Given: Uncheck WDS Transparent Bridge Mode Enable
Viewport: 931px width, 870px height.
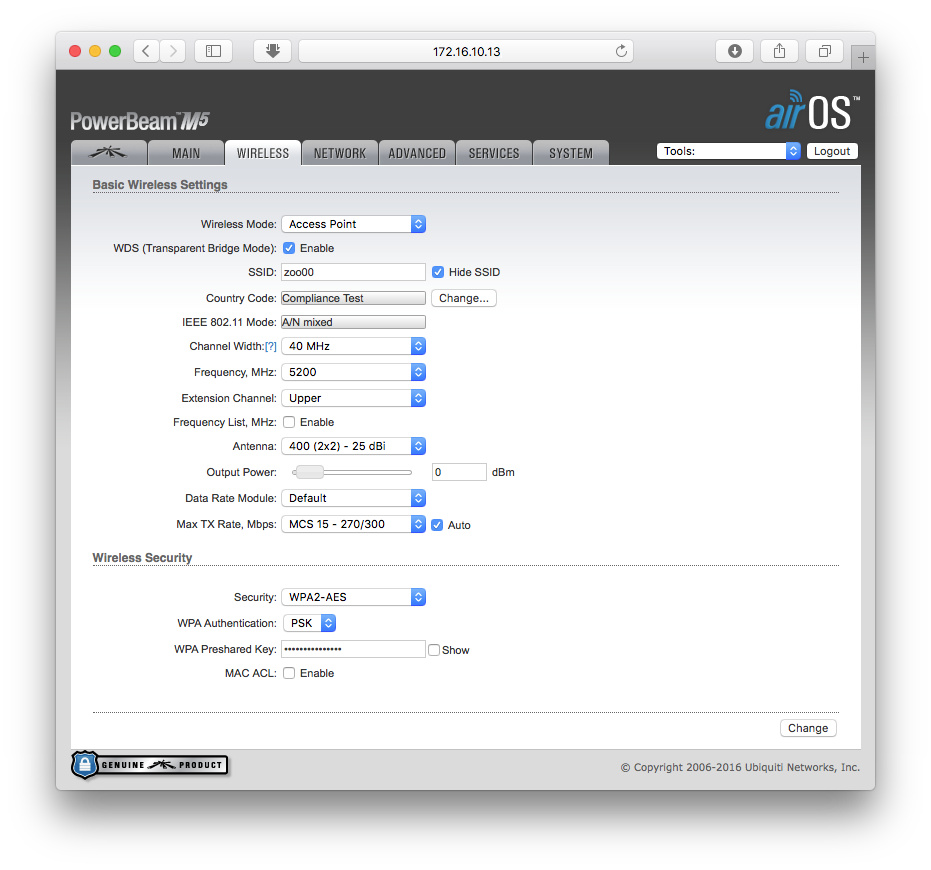Looking at the screenshot, I should click(289, 248).
